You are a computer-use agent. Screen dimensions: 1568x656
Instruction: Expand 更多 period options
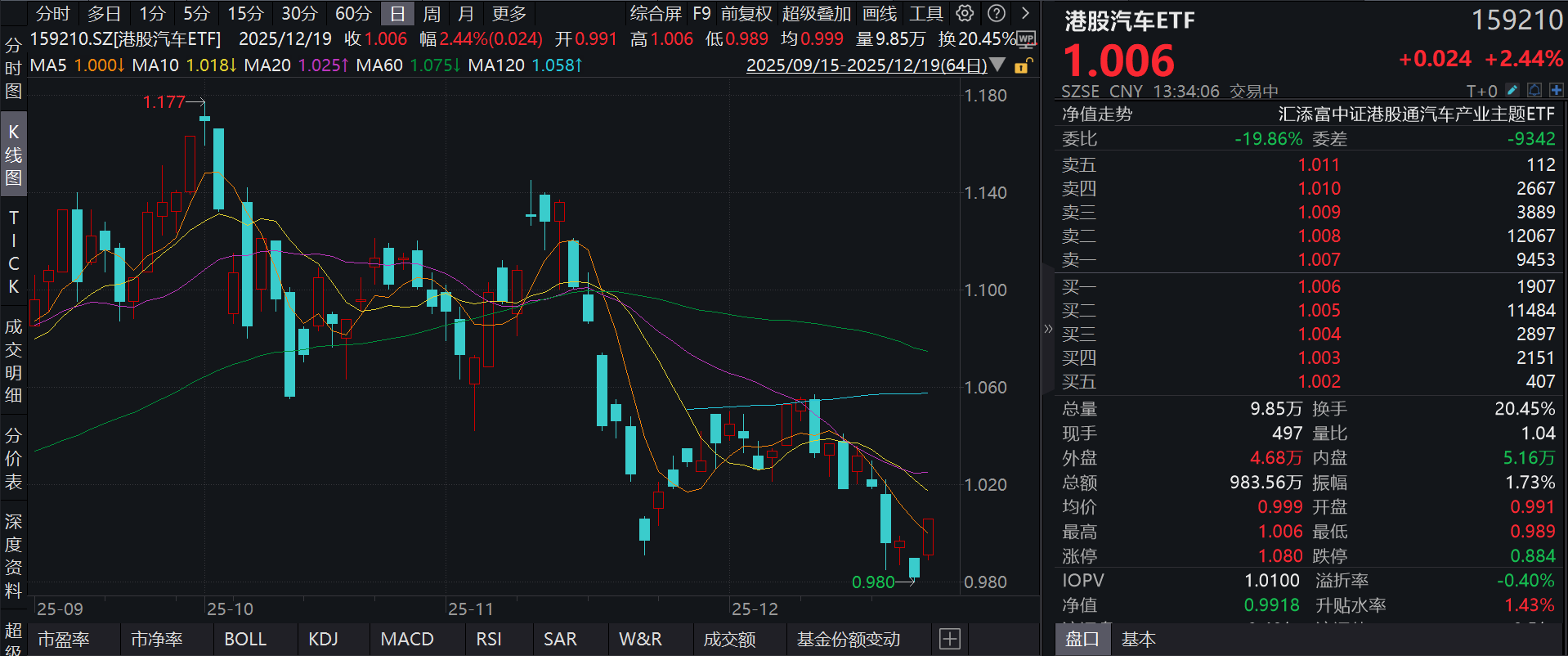(508, 13)
